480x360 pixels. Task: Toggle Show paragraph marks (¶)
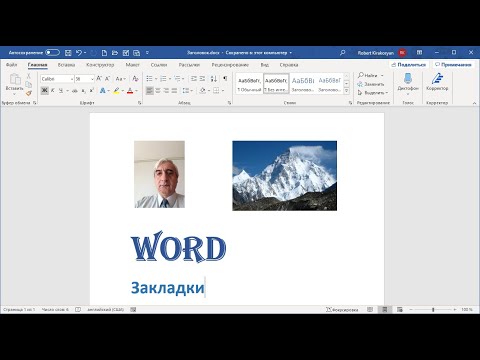click(225, 79)
